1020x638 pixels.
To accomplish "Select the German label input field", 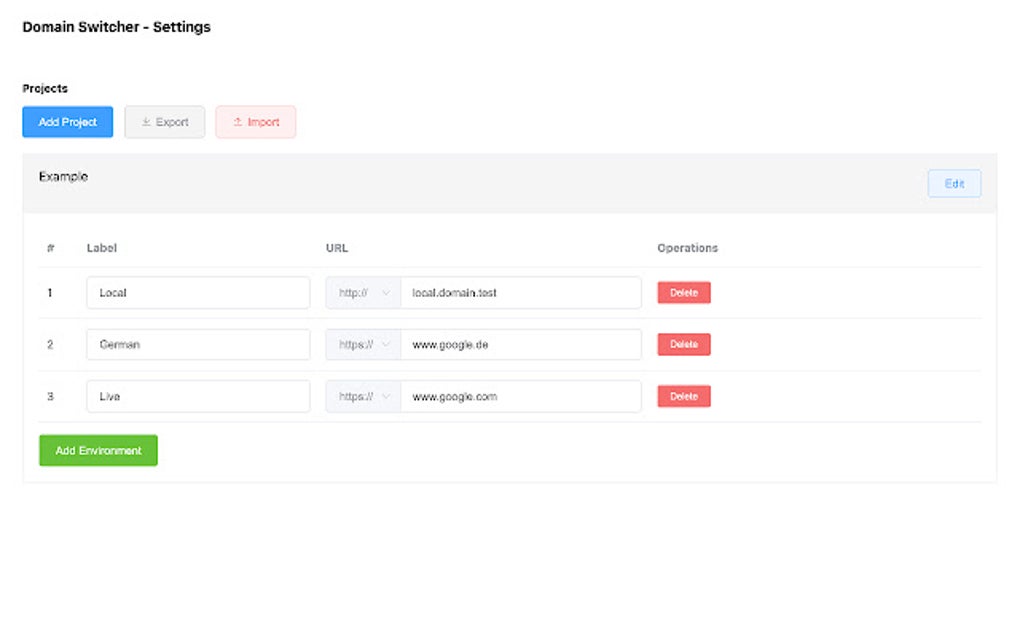I will [197, 344].
